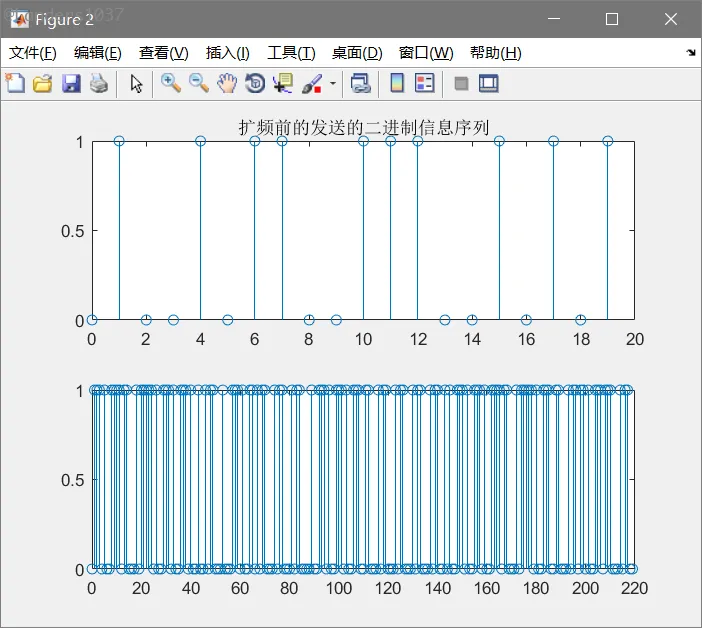The width and height of the screenshot is (702, 628).
Task: Click the Link Plot toolbar button
Action: 360,84
